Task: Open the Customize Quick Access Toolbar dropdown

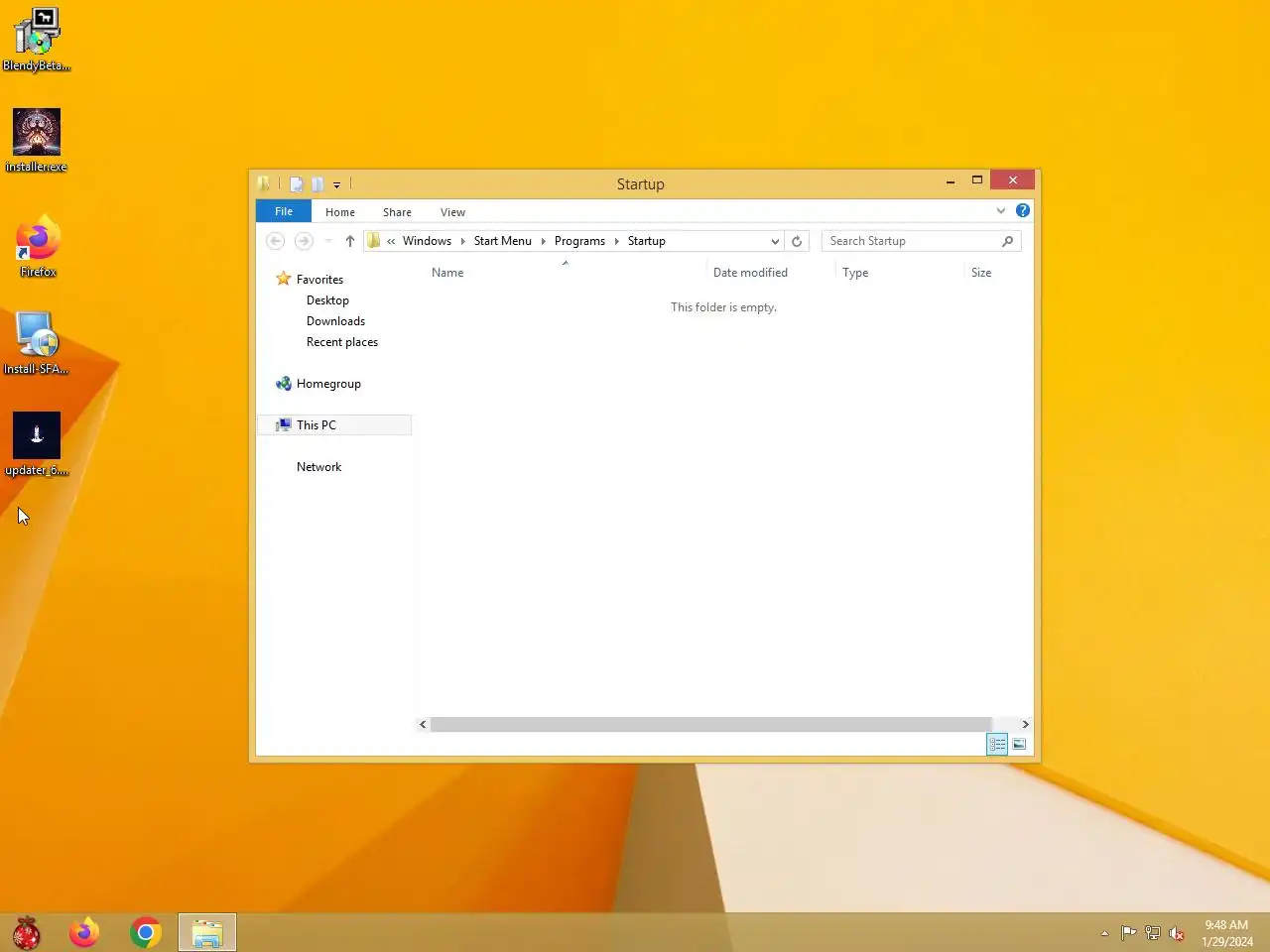Action: tap(337, 184)
